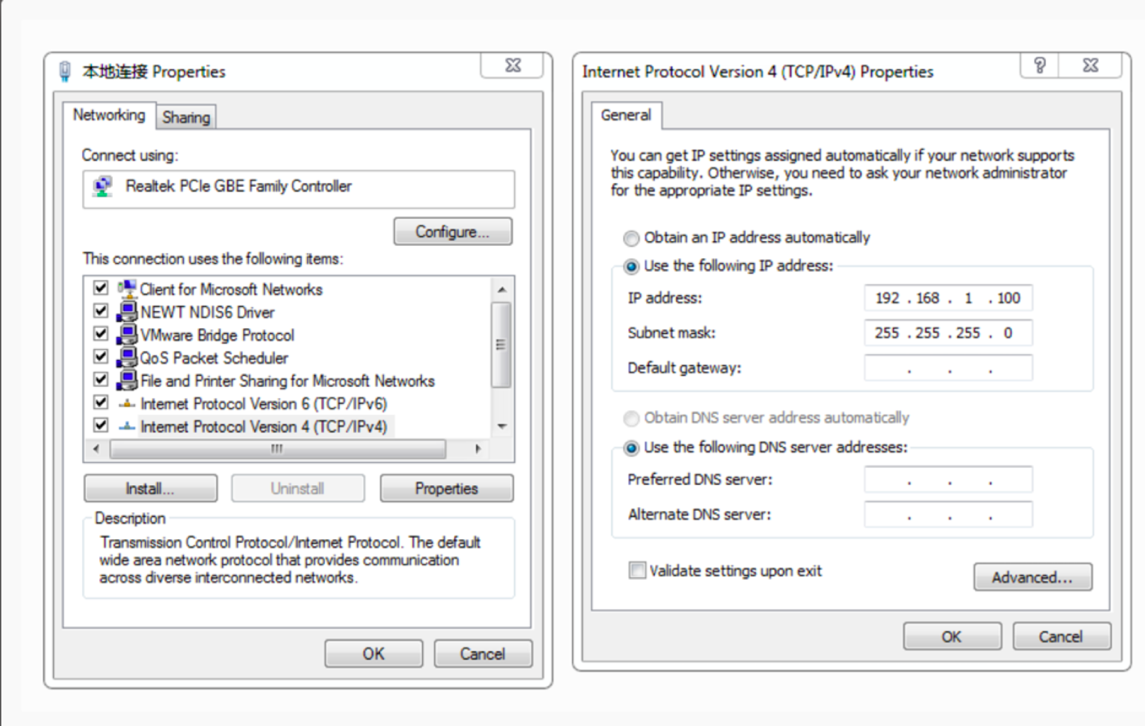Close the IPv4 Properties window
The width and height of the screenshot is (1145, 726).
coord(1090,66)
